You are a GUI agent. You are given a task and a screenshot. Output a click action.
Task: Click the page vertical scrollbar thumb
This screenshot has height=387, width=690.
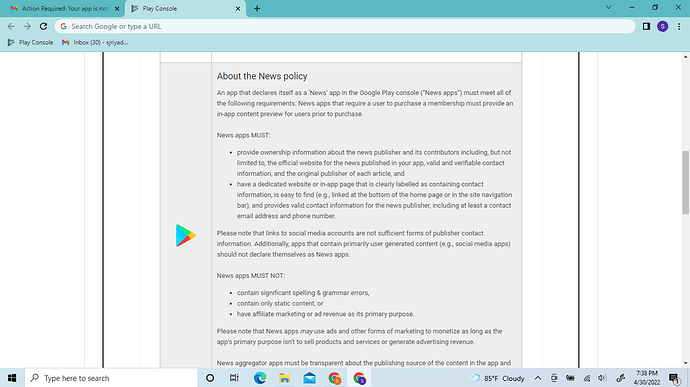(686, 182)
